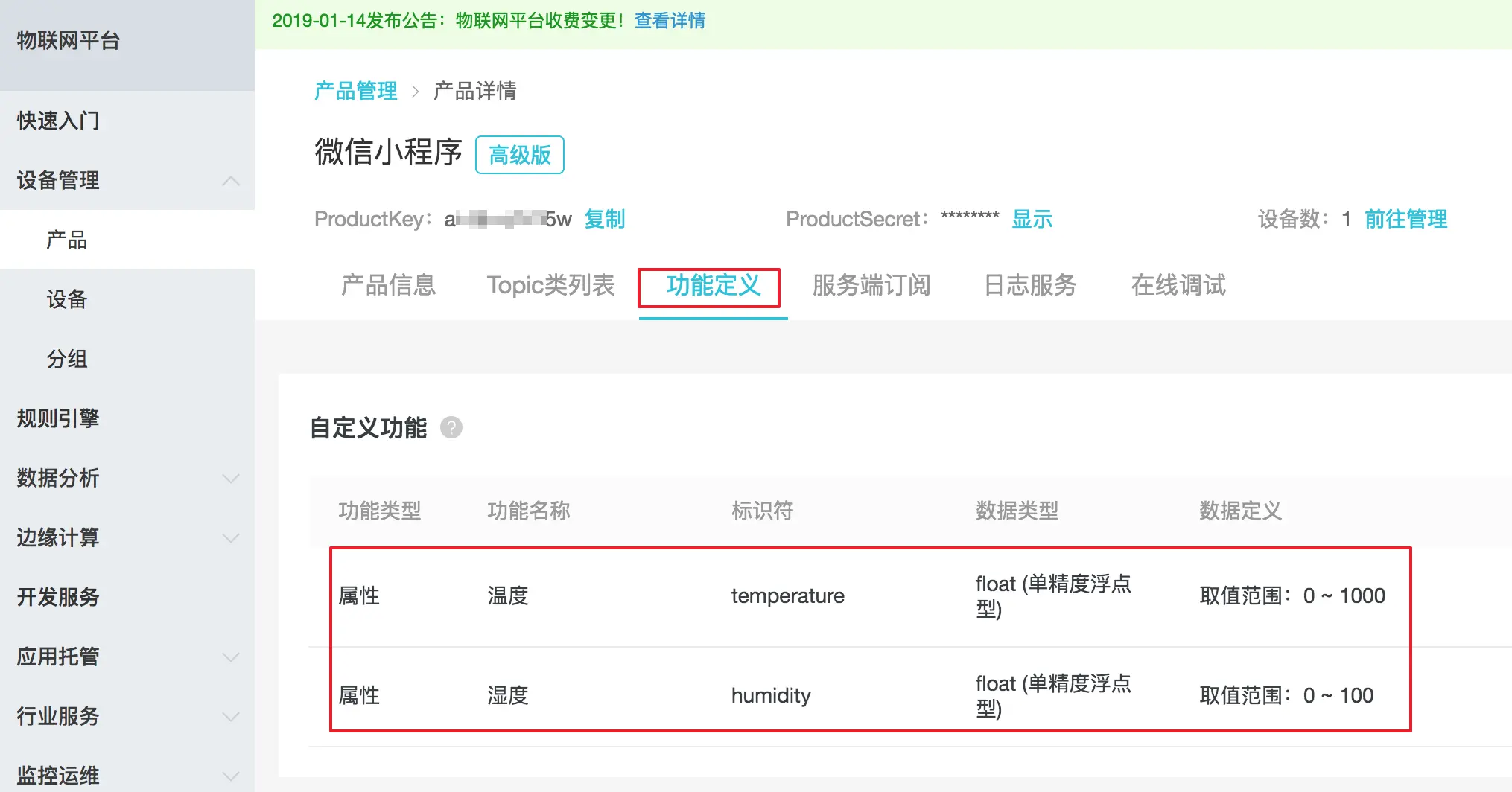Click the 功能名称 column header
Screen dimensions: 1512x792
(x=529, y=511)
